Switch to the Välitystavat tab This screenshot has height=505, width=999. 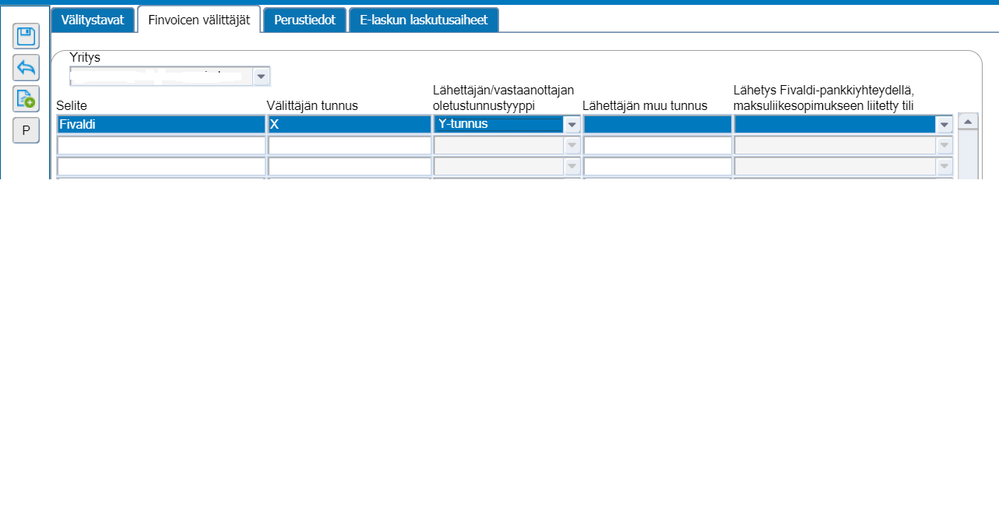92,20
